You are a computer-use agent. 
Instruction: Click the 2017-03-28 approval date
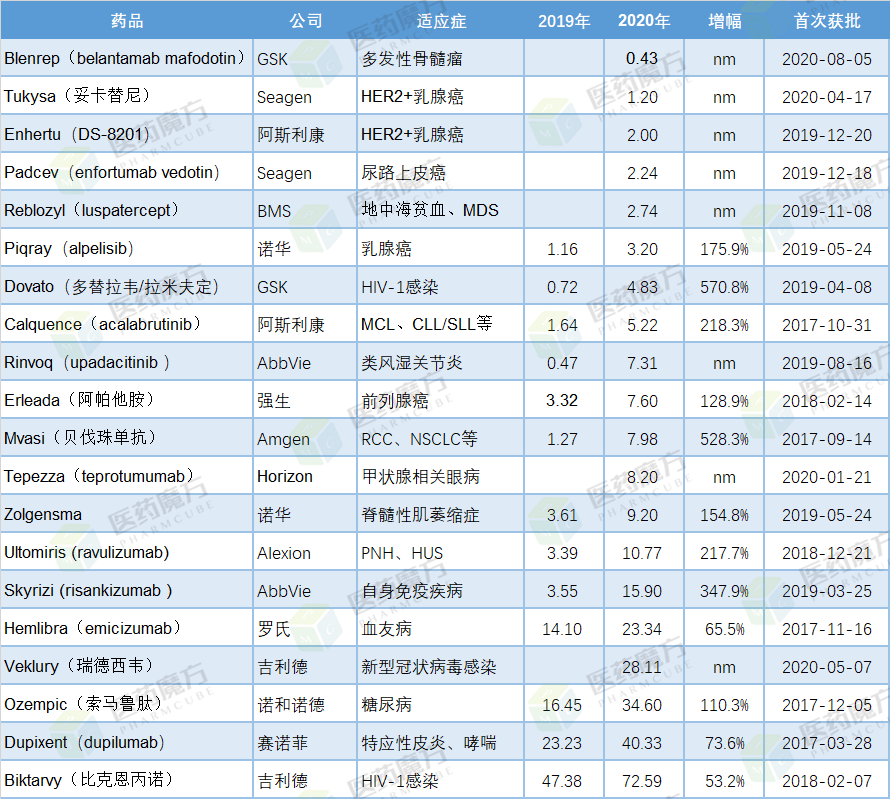(x=827, y=742)
